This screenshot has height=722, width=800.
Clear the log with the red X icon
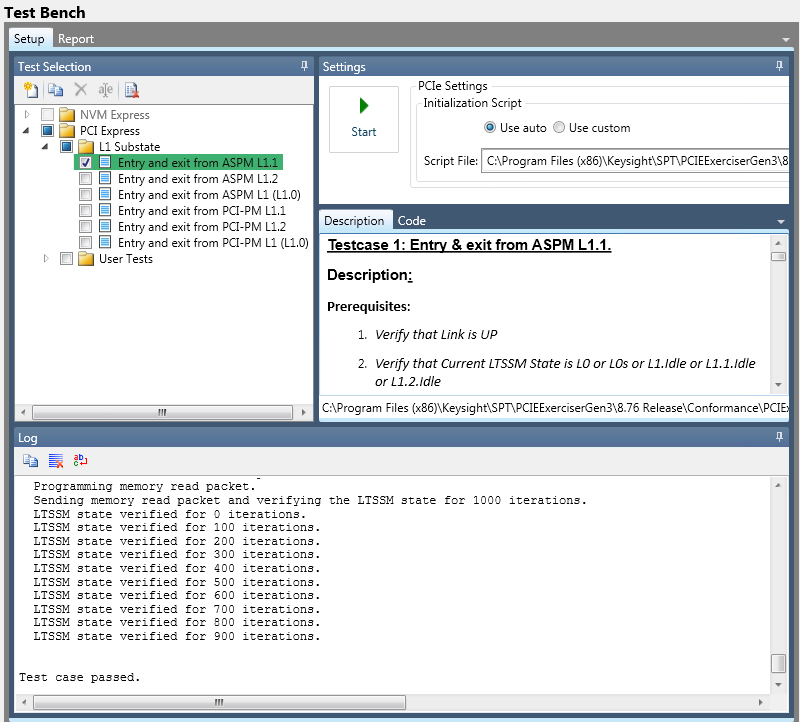pos(56,460)
